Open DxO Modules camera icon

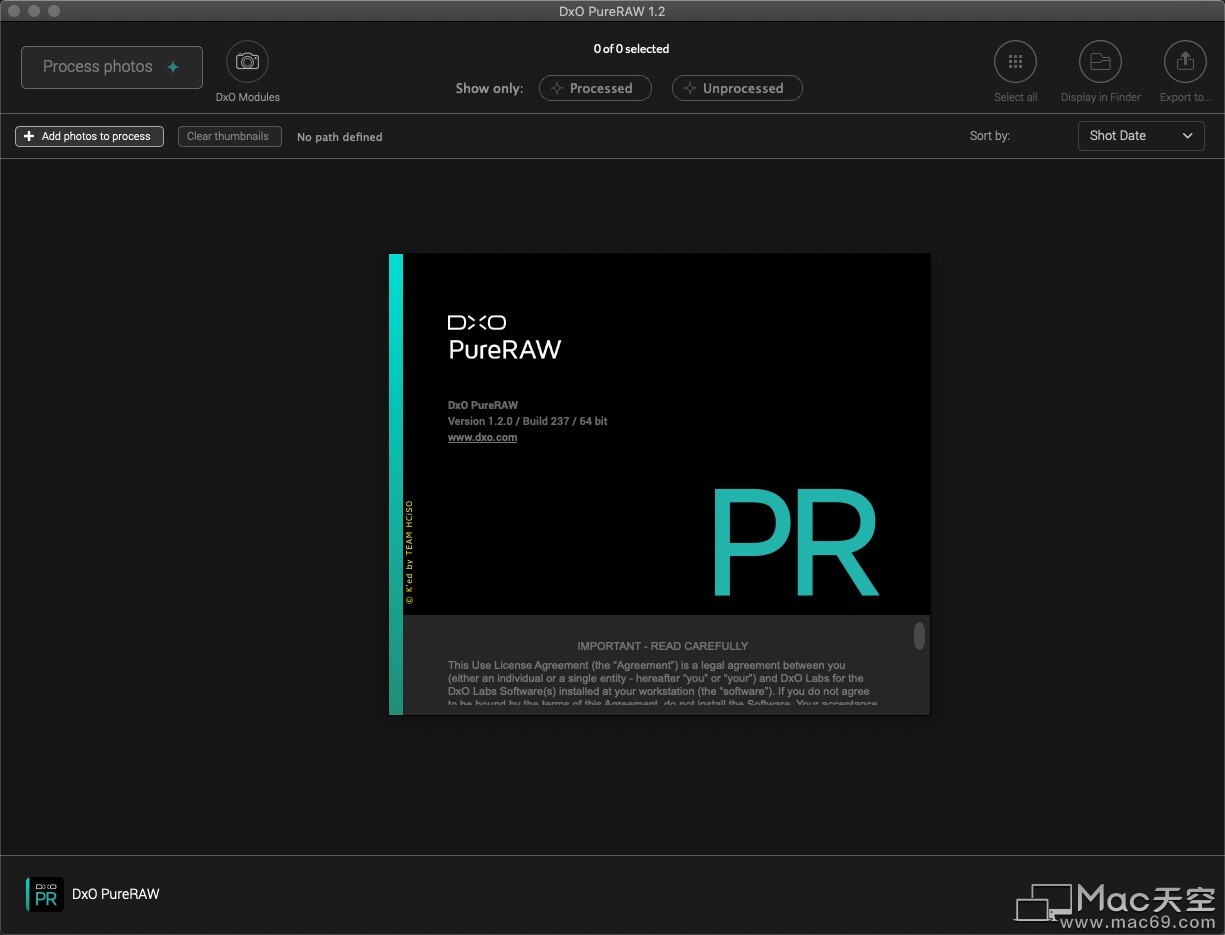[247, 62]
